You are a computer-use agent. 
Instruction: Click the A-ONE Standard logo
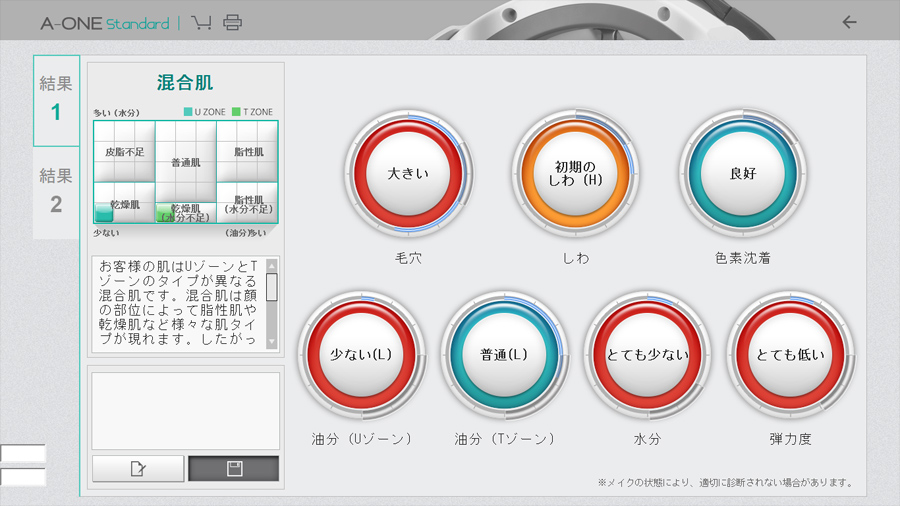coord(105,22)
